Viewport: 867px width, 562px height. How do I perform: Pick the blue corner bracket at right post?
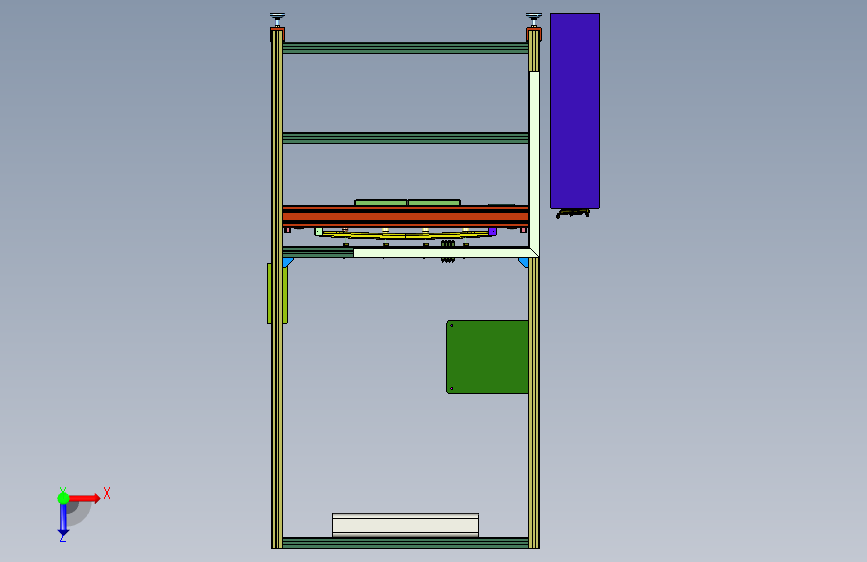(x=524, y=263)
